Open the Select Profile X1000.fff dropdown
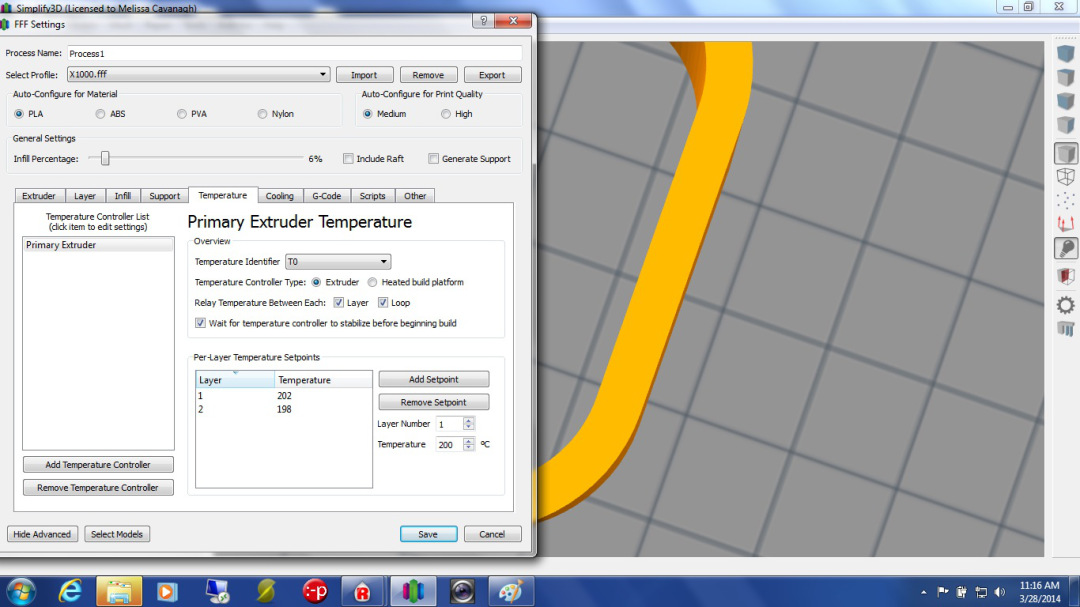The width and height of the screenshot is (1080, 607). coord(198,74)
